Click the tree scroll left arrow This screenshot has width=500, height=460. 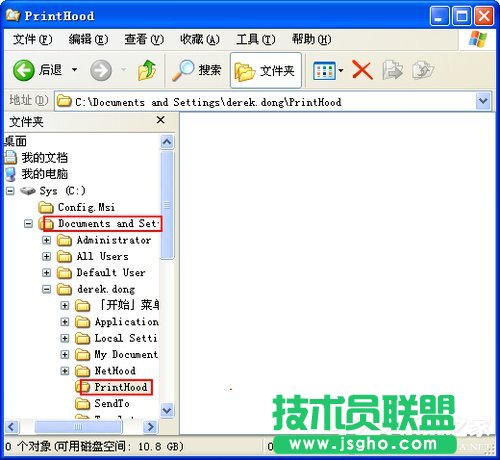[x=12, y=427]
